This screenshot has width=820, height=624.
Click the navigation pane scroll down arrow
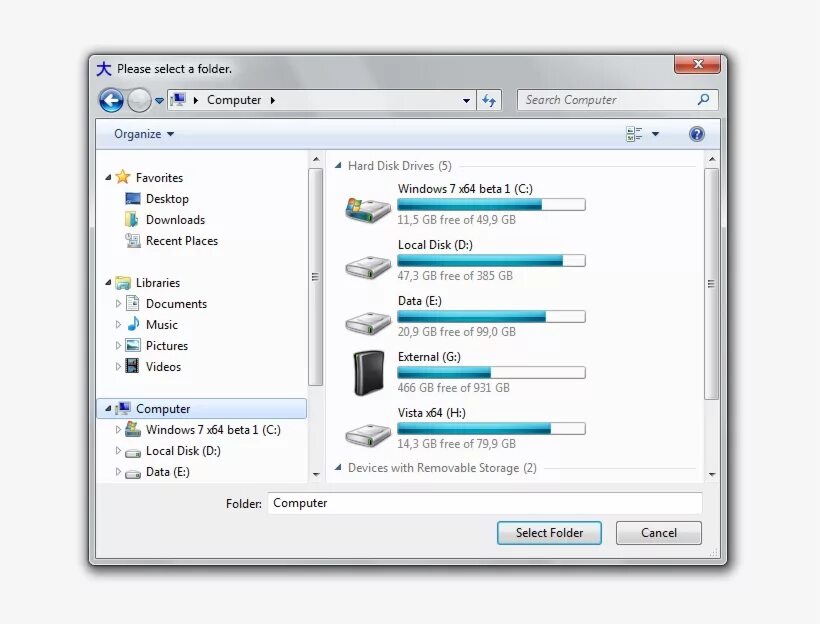316,474
